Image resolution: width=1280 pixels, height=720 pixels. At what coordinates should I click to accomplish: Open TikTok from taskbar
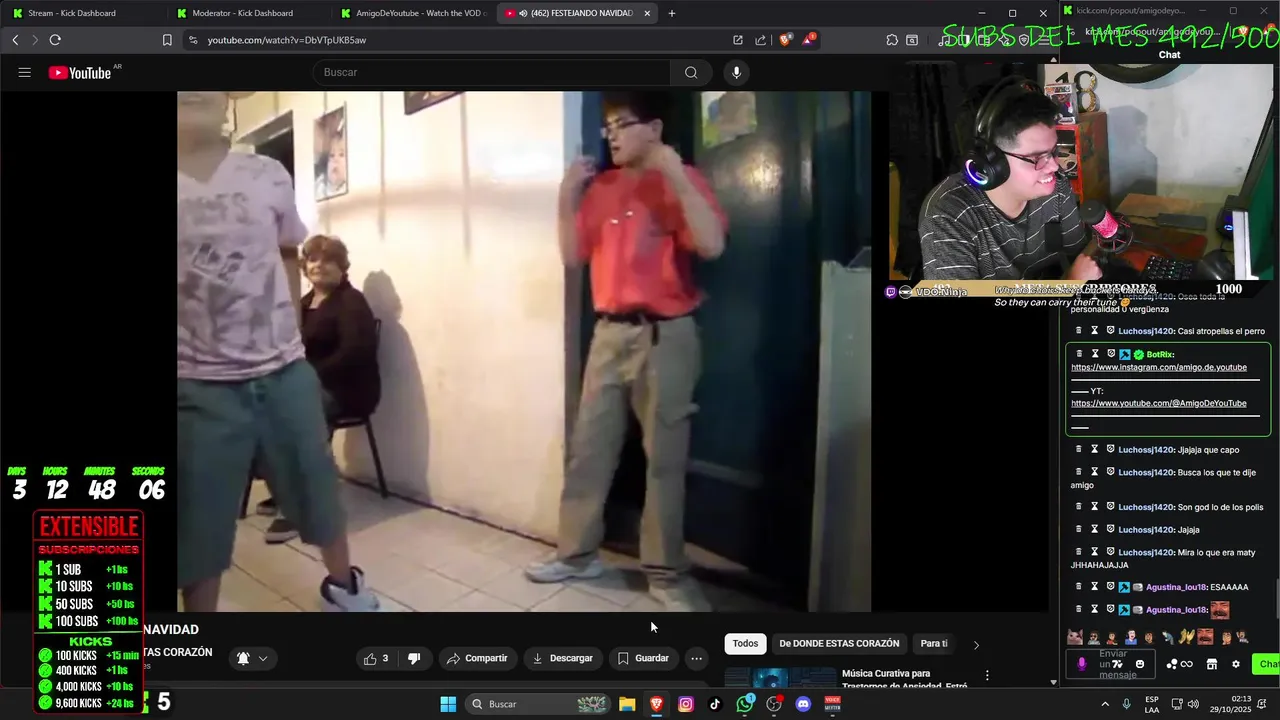click(x=715, y=704)
